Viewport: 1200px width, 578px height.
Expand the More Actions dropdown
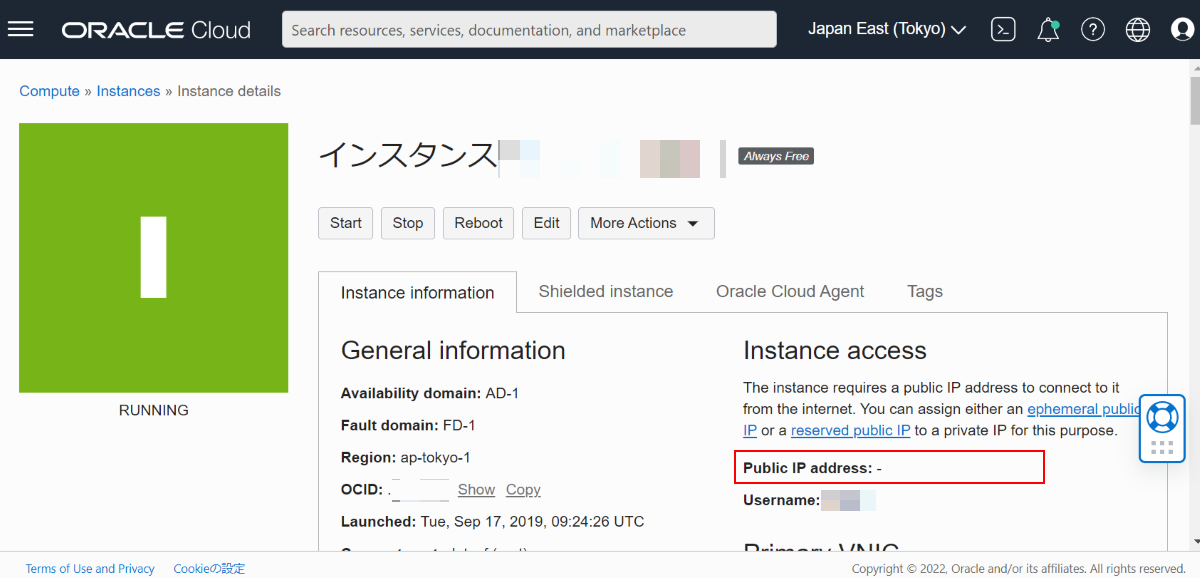click(646, 223)
